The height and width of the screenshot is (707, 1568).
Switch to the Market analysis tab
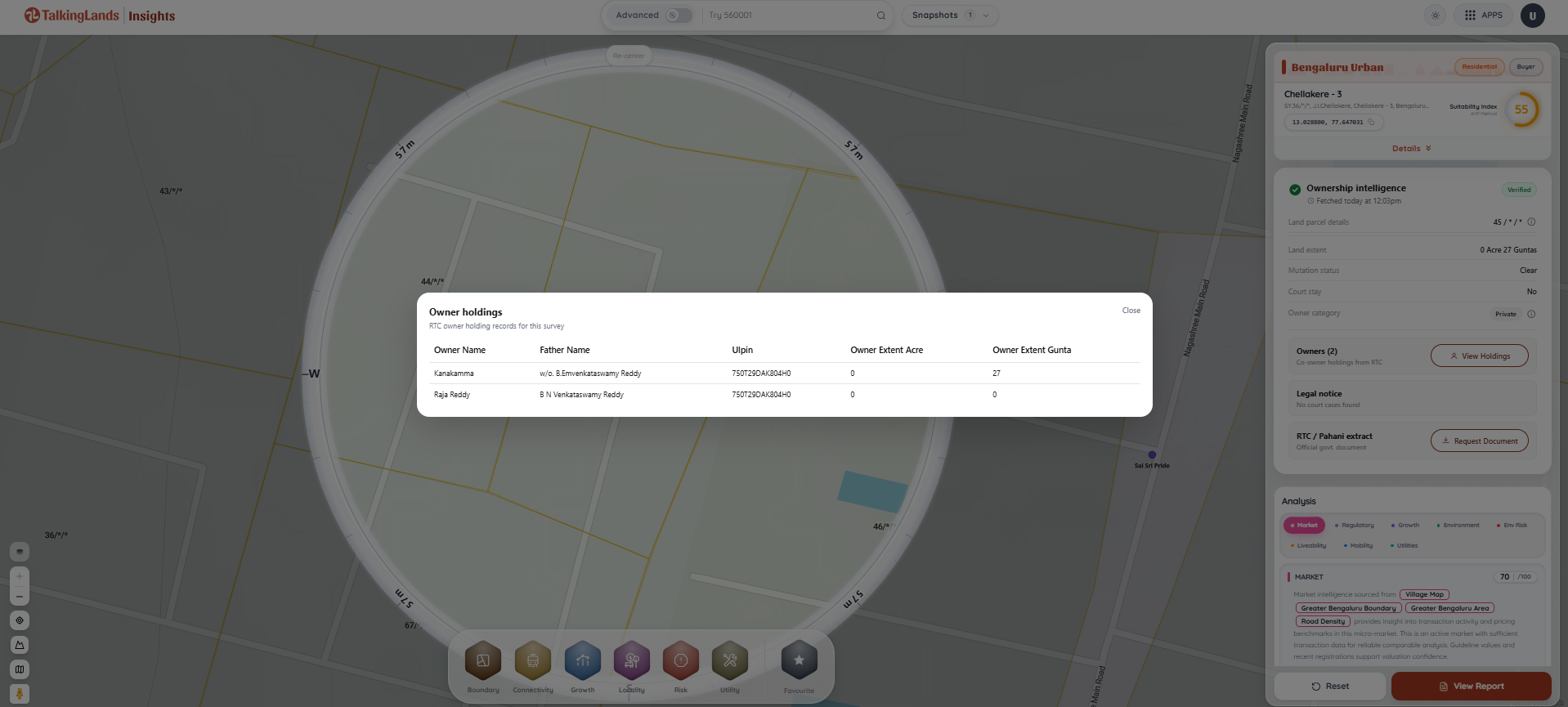tap(1304, 526)
